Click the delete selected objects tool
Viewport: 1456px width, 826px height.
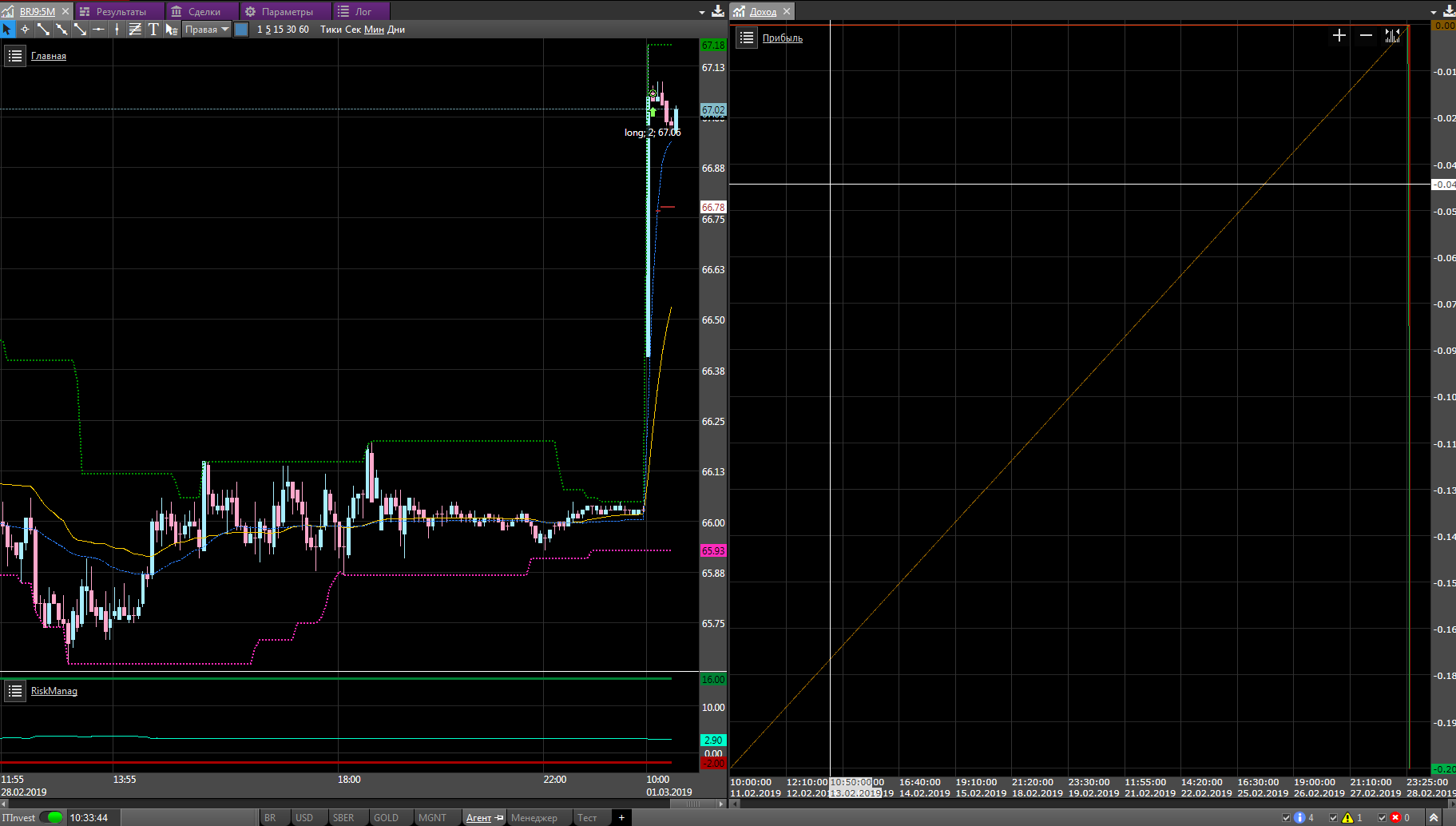click(172, 30)
